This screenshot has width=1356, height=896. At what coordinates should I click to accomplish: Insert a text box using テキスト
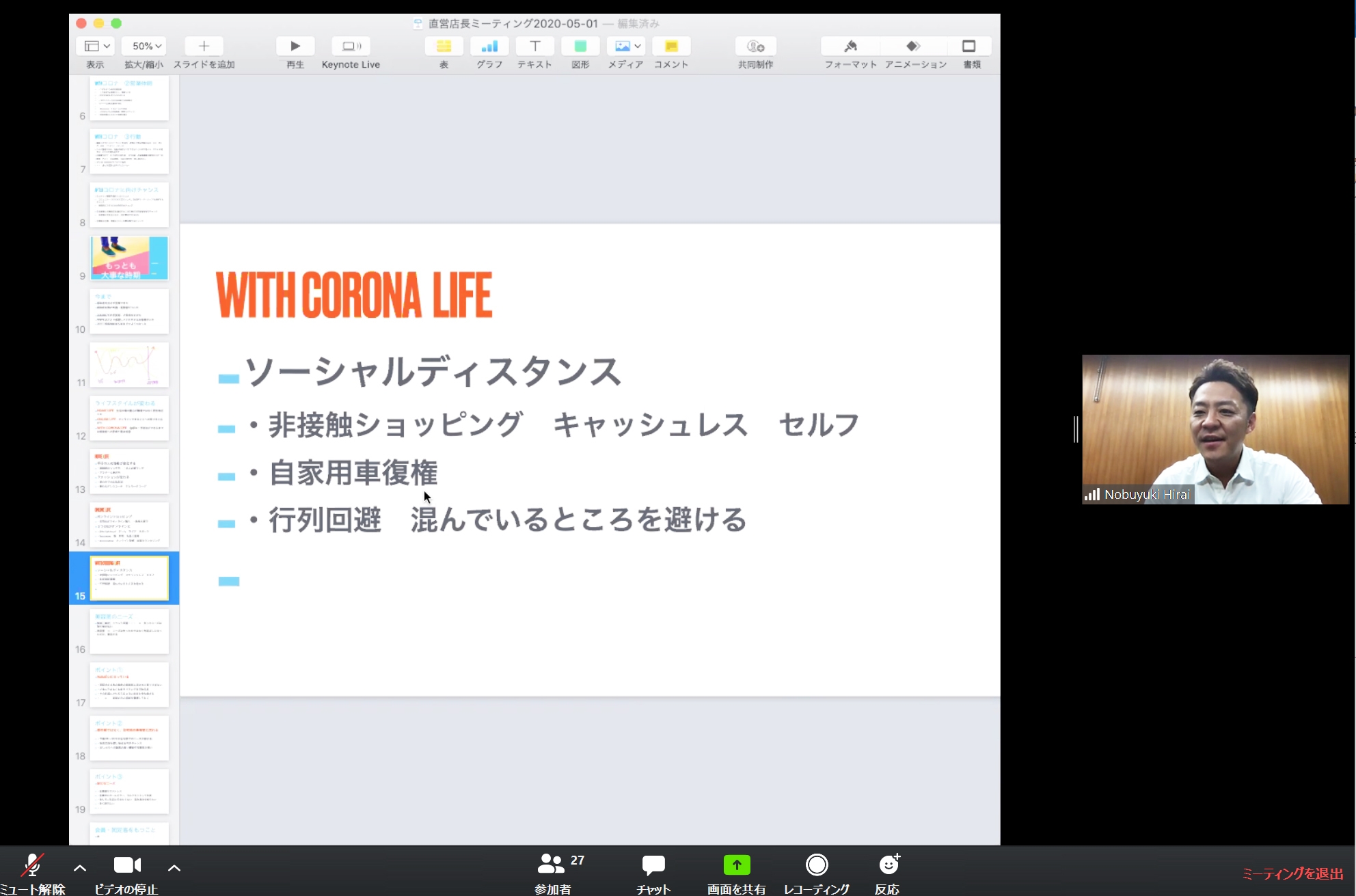coord(534,46)
